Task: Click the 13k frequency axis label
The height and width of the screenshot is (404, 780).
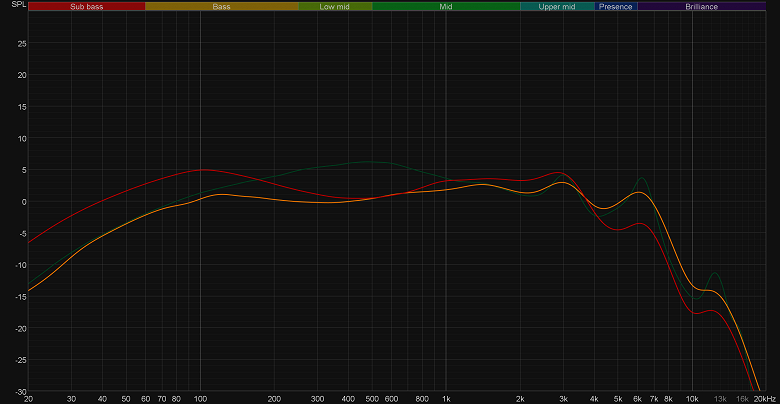Action: (720, 399)
